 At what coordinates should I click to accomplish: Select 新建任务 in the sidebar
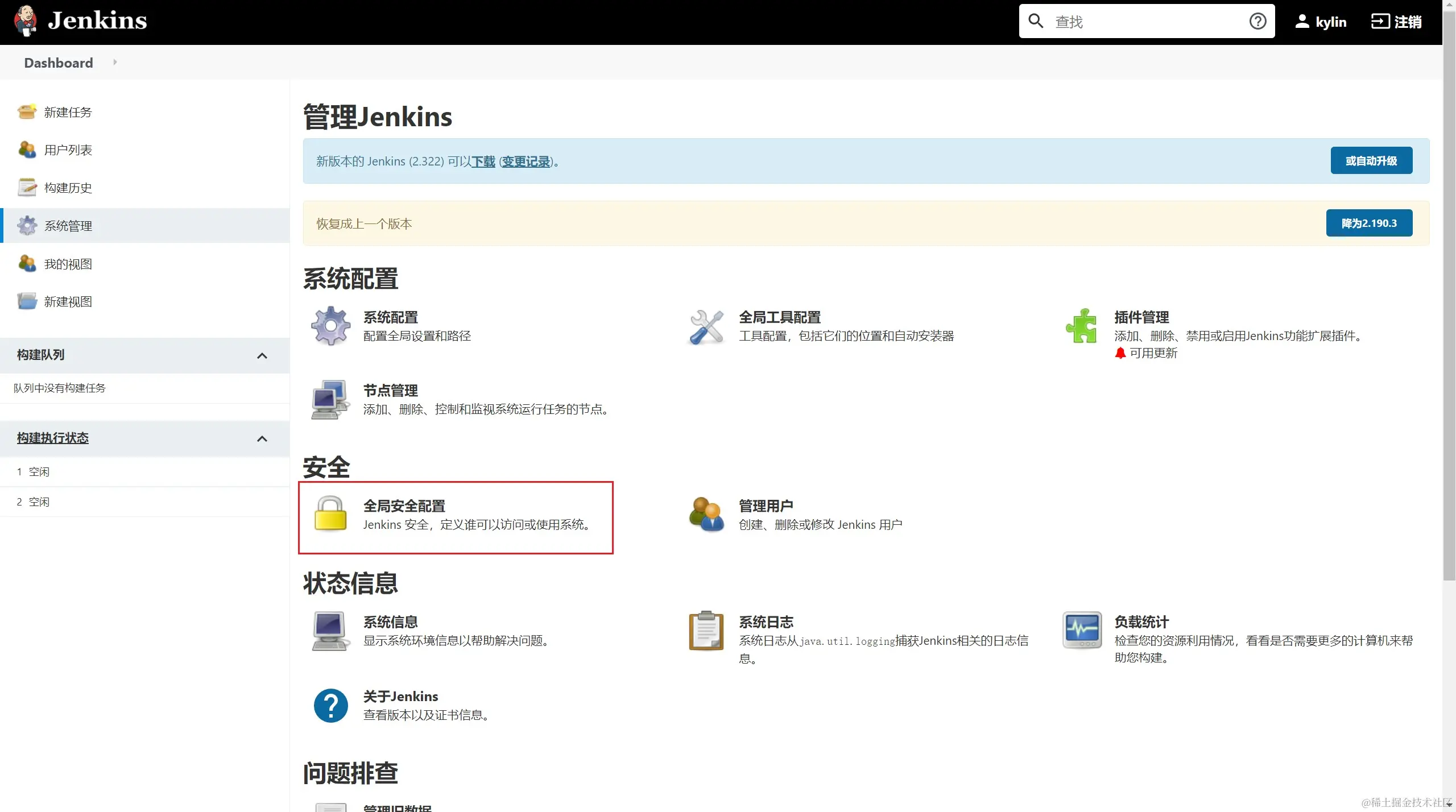[68, 112]
